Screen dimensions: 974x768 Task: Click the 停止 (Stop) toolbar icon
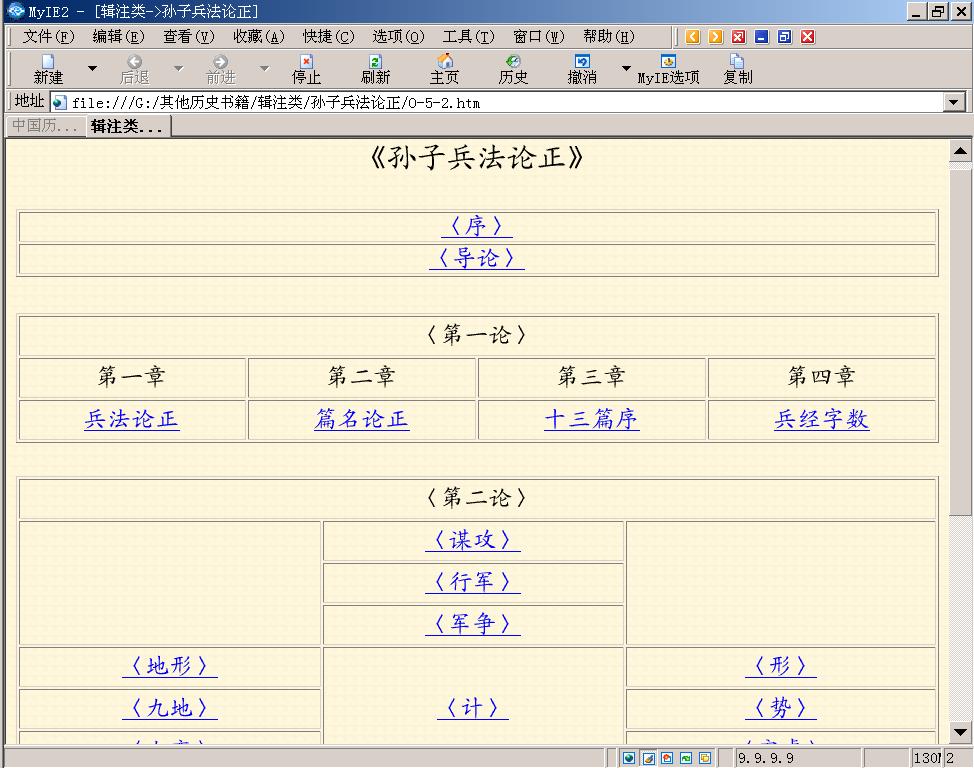point(306,68)
